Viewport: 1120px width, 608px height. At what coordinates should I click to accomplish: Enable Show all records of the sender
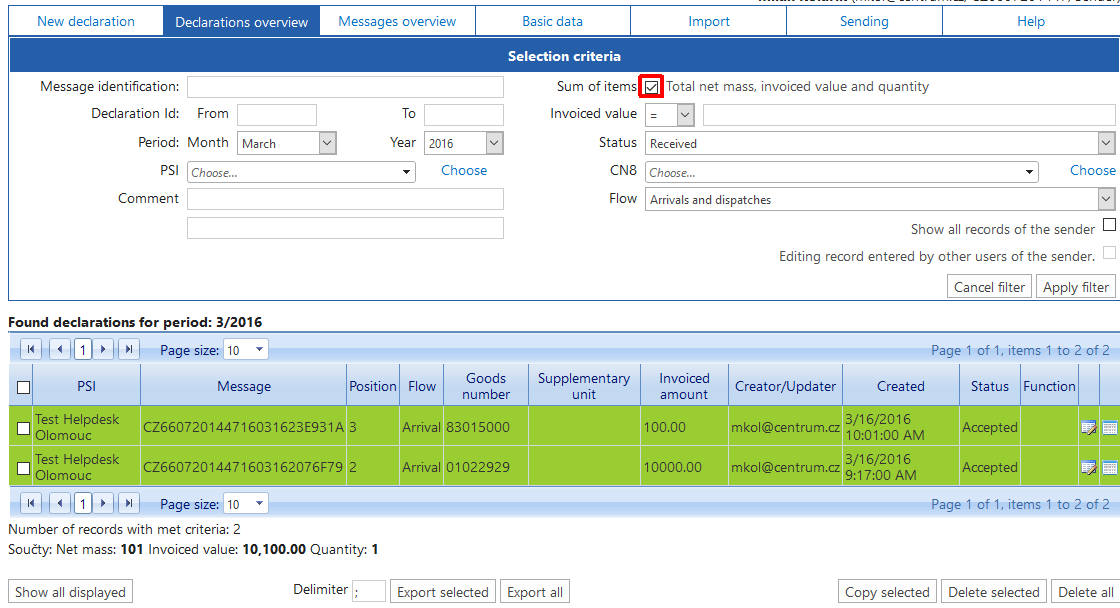pyautogui.click(x=1109, y=225)
